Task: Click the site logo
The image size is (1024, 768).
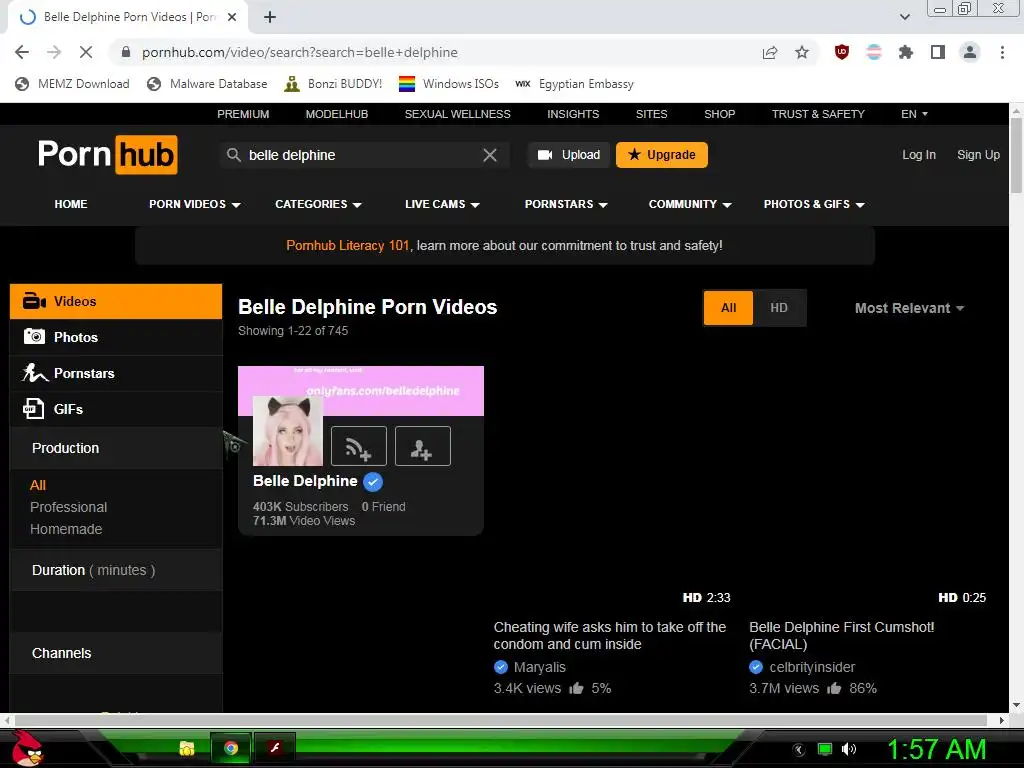Action: tap(108, 155)
